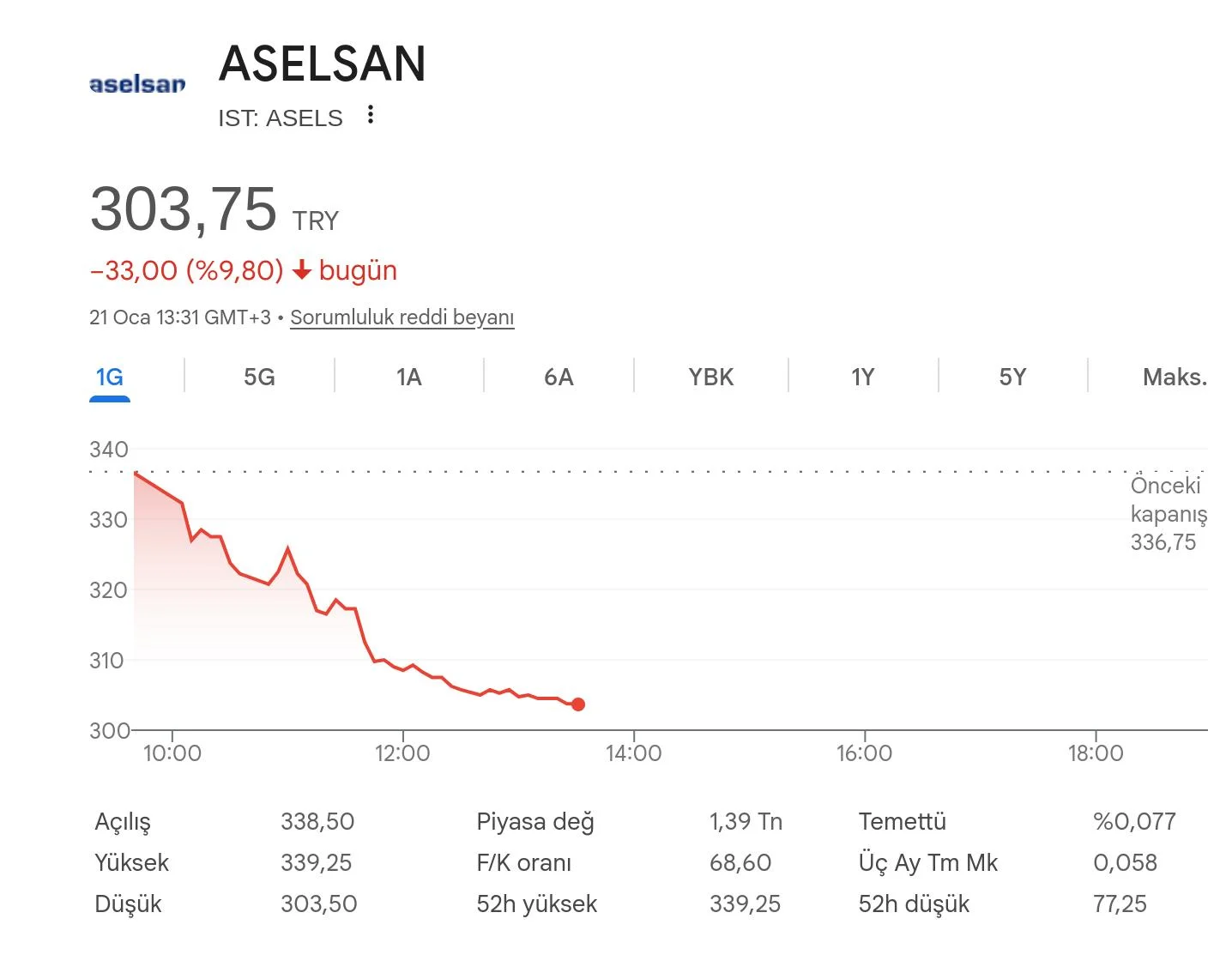The width and height of the screenshot is (1232, 979).
Task: Click the Temettü label
Action: [902, 822]
